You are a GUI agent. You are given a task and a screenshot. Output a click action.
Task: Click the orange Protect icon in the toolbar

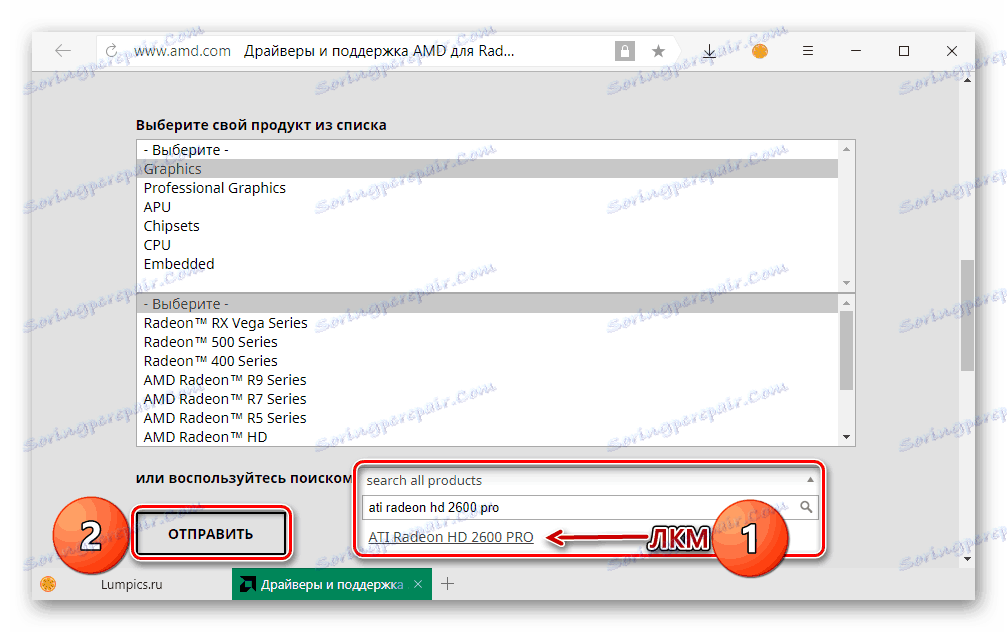pyautogui.click(x=759, y=50)
